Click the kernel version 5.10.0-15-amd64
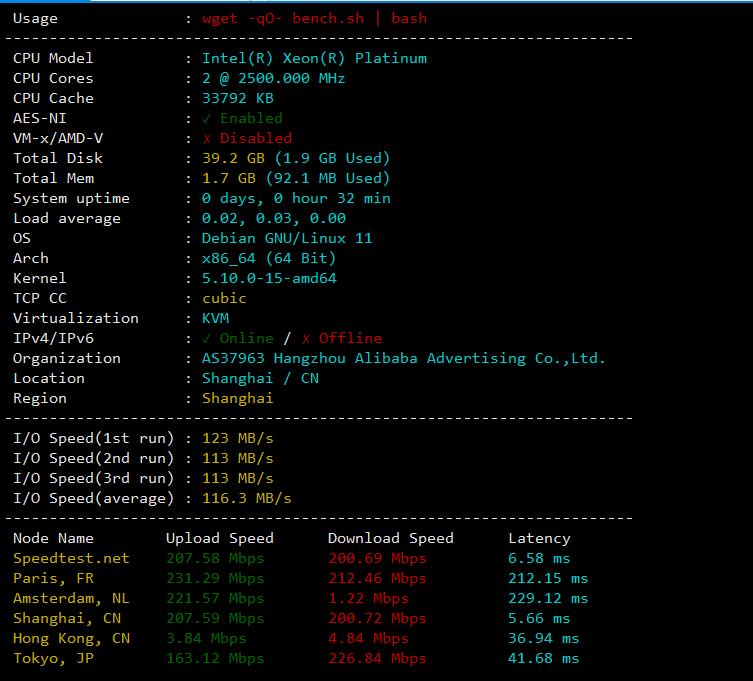The image size is (753, 681). coord(269,278)
